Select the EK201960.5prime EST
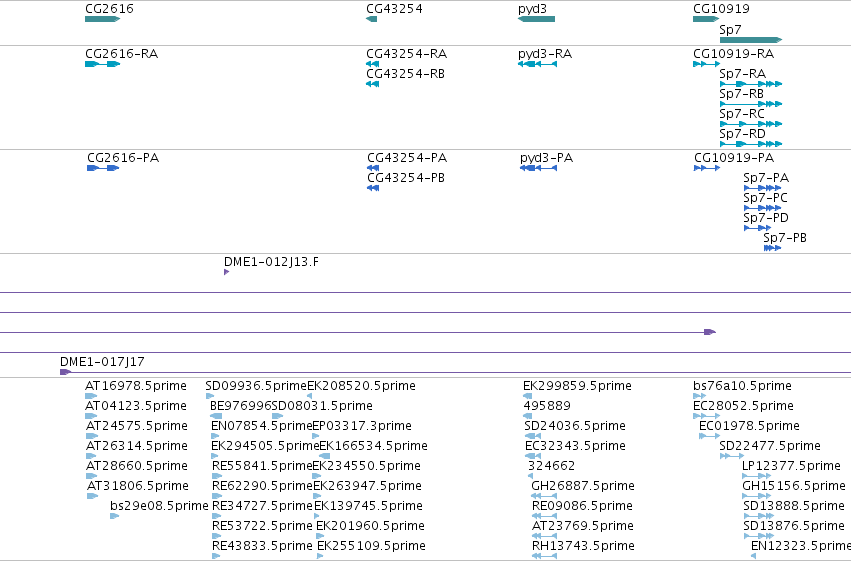 320,536
